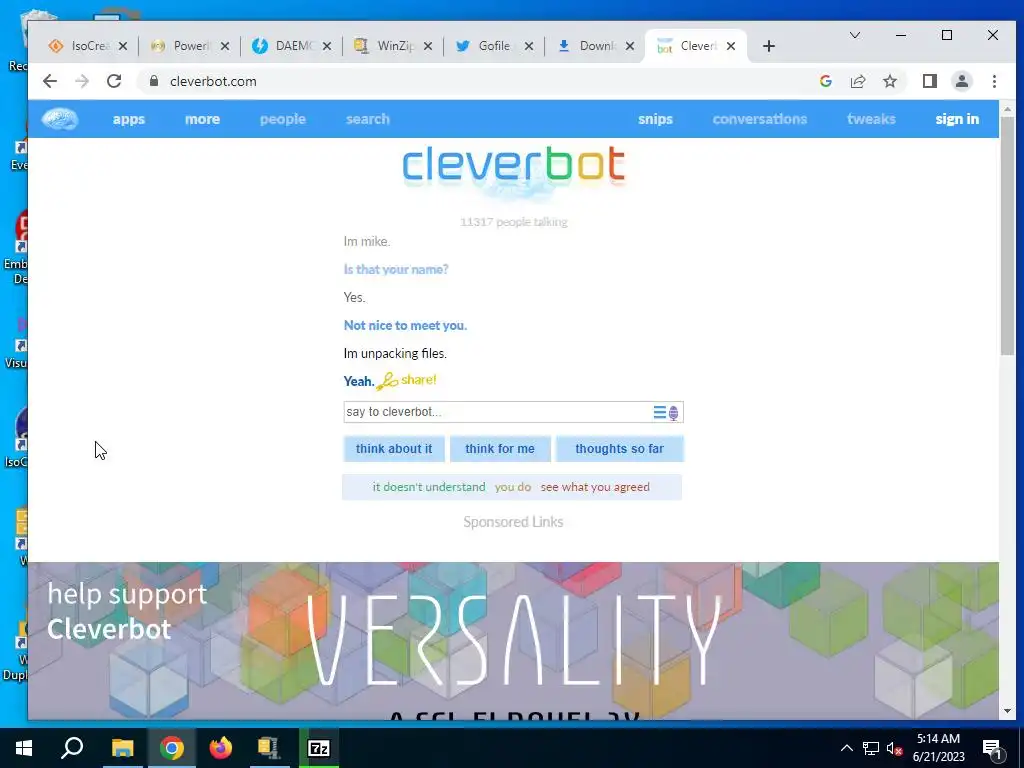Open the apps menu

click(x=129, y=119)
